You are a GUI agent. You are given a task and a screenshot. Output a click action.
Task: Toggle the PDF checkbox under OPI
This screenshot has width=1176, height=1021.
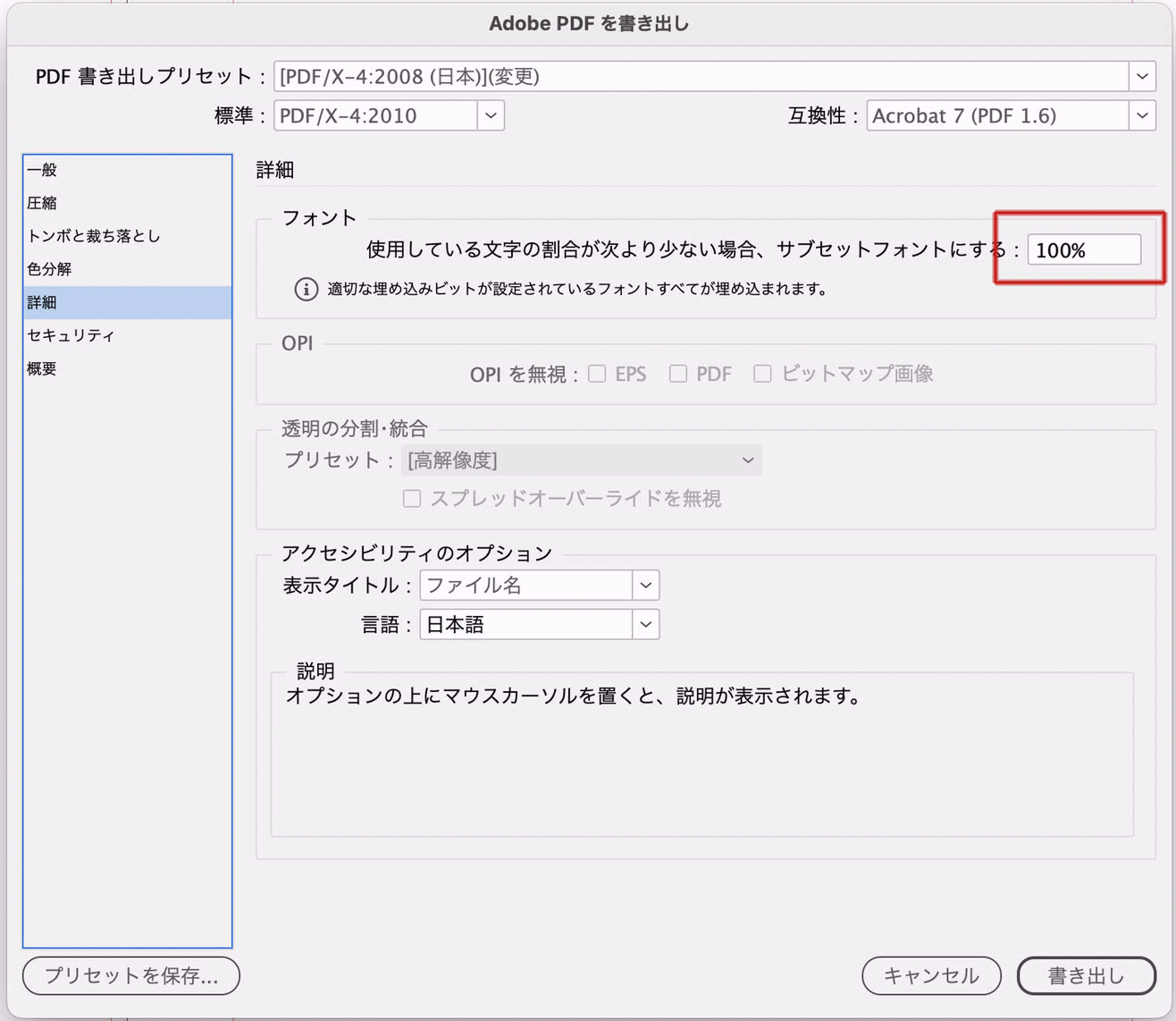click(x=678, y=374)
